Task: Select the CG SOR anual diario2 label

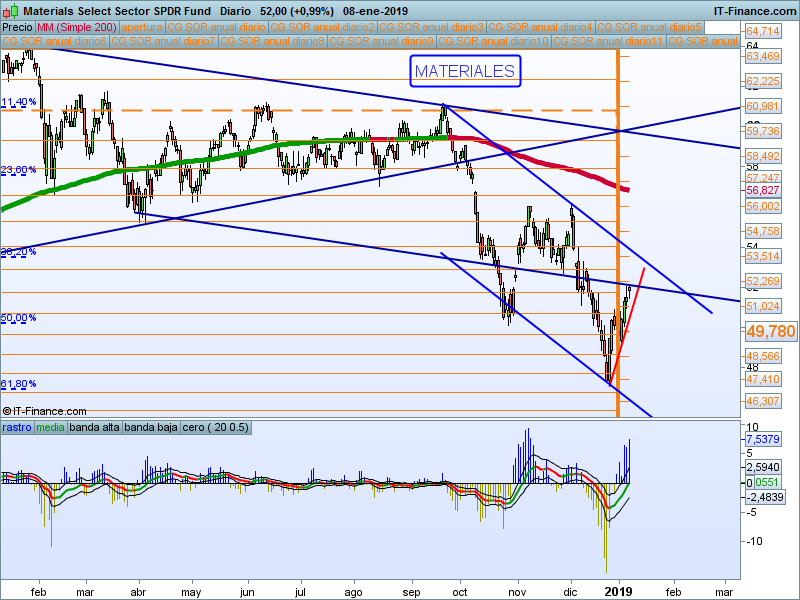Action: tap(324, 27)
